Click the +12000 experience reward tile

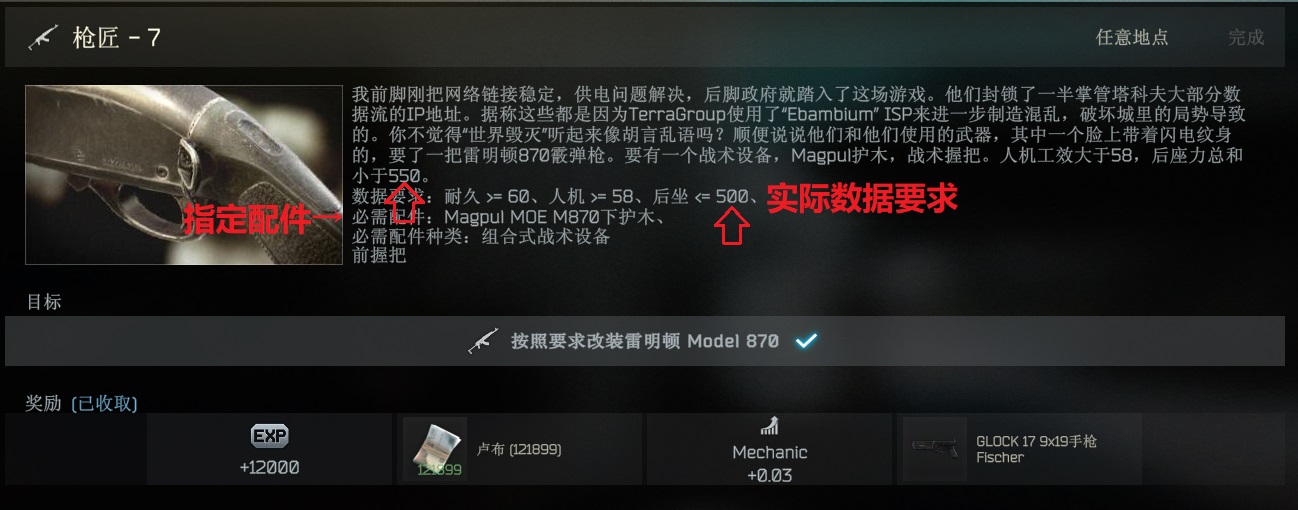click(269, 449)
